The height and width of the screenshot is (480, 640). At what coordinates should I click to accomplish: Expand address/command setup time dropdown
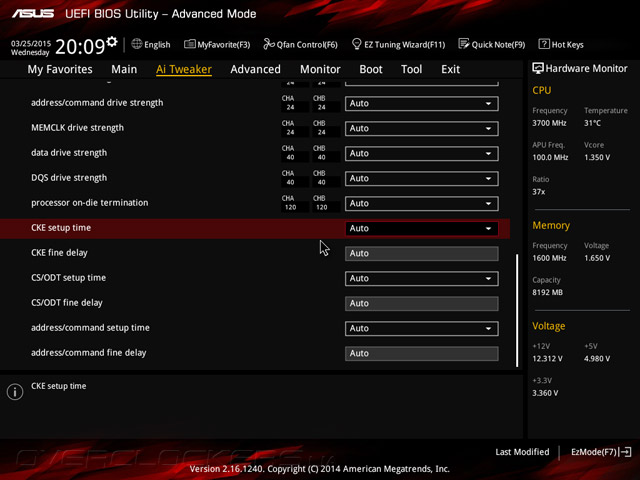422,329
